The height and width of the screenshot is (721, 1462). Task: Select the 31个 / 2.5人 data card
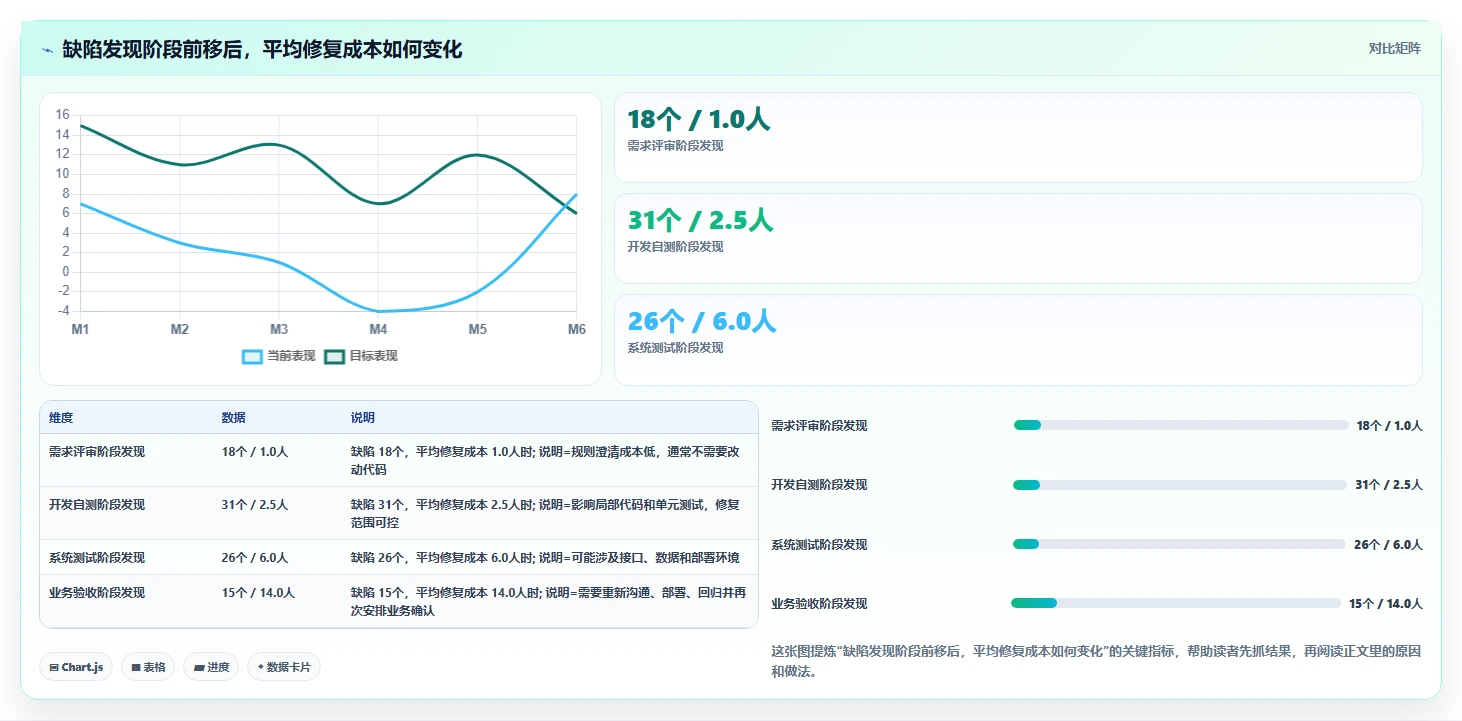click(x=1018, y=239)
